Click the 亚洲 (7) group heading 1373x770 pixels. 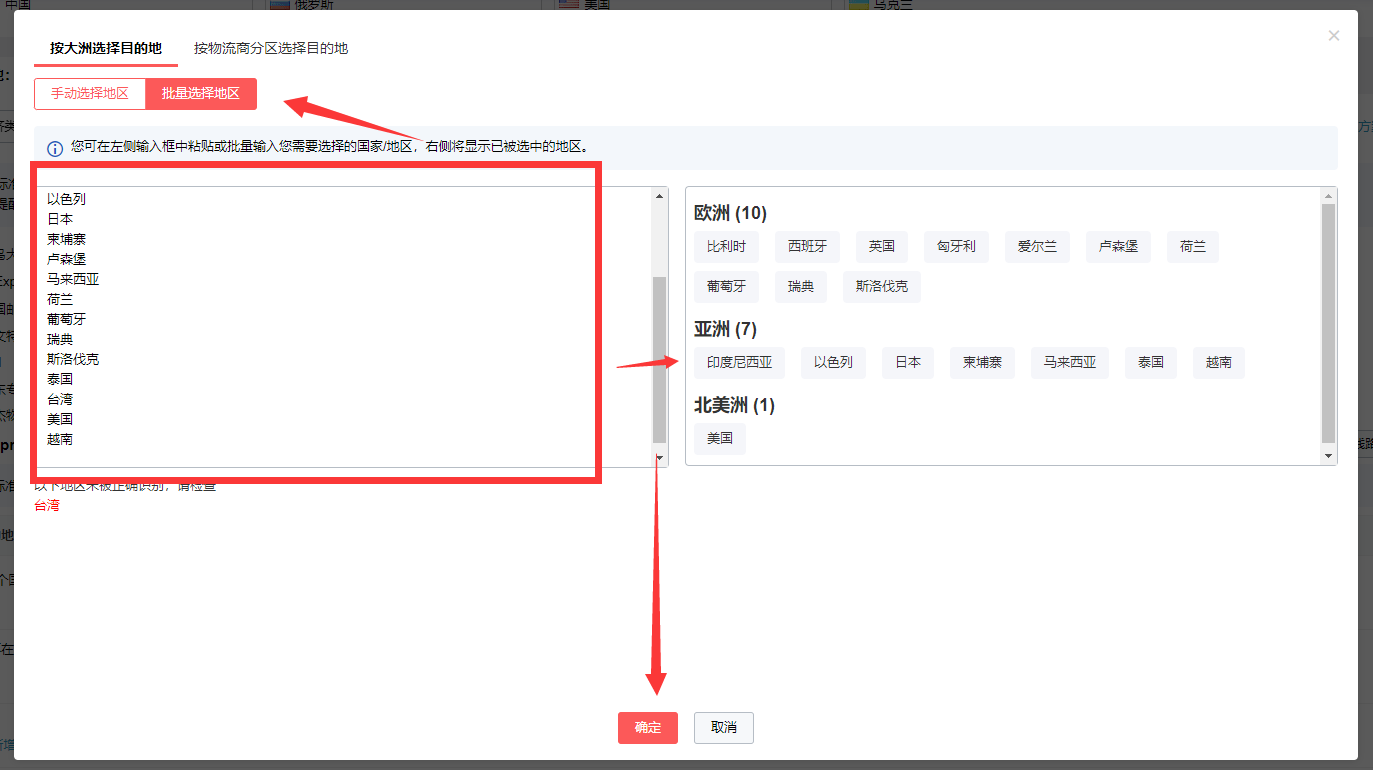coord(726,329)
